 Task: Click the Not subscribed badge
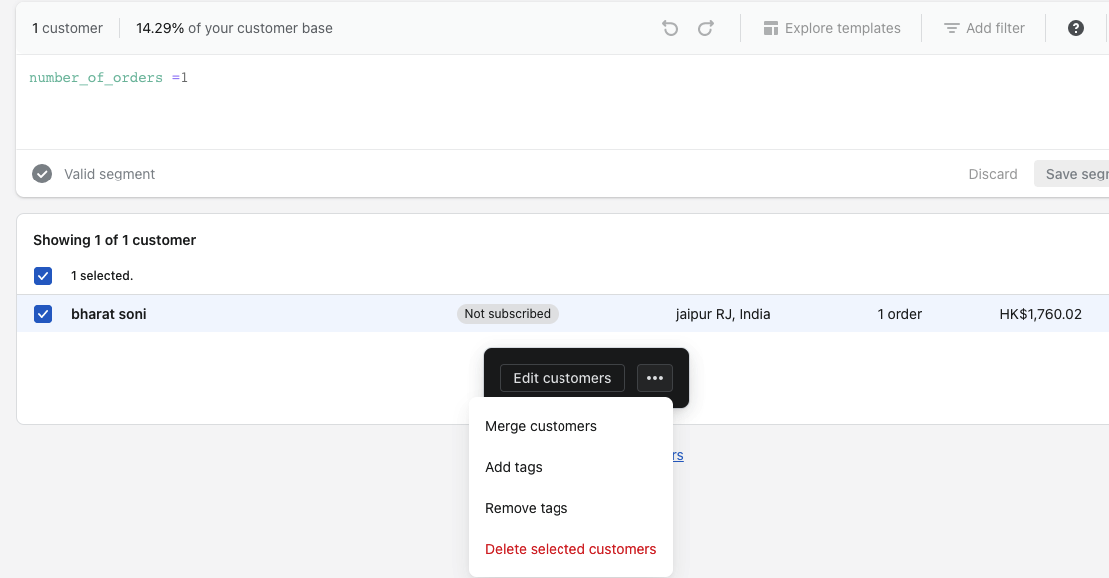[508, 314]
